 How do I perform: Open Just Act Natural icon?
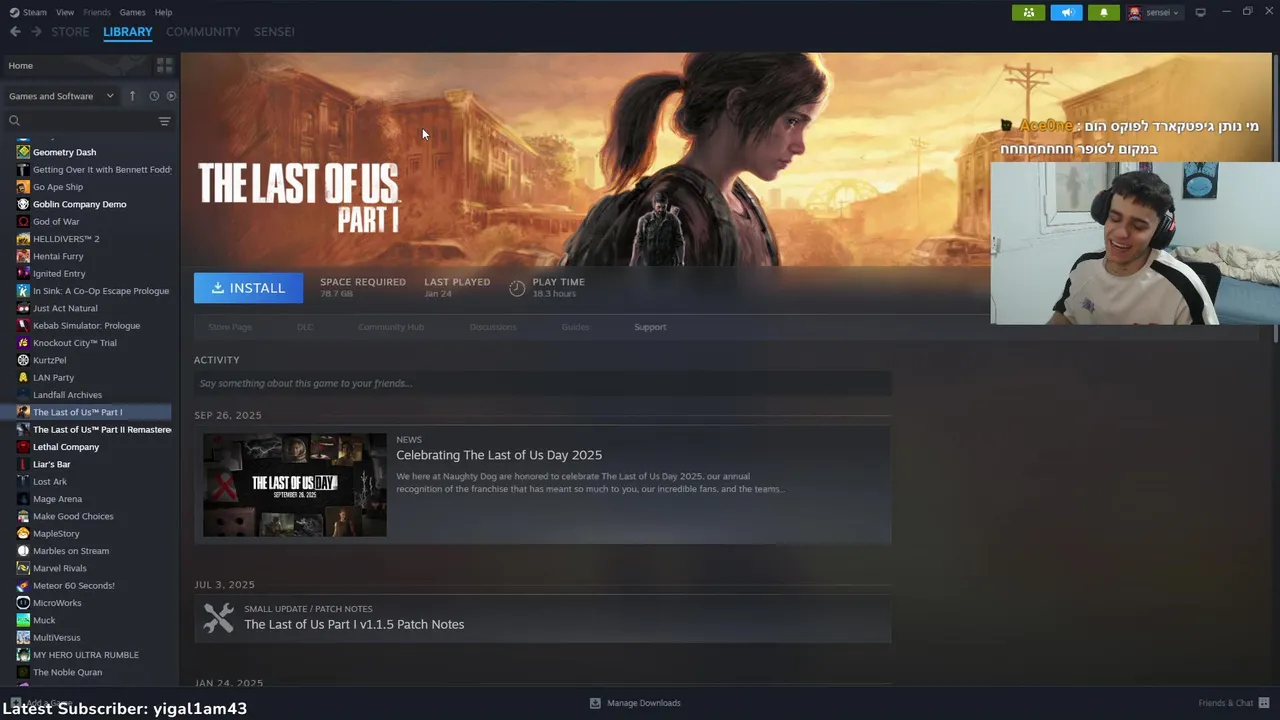(x=23, y=308)
